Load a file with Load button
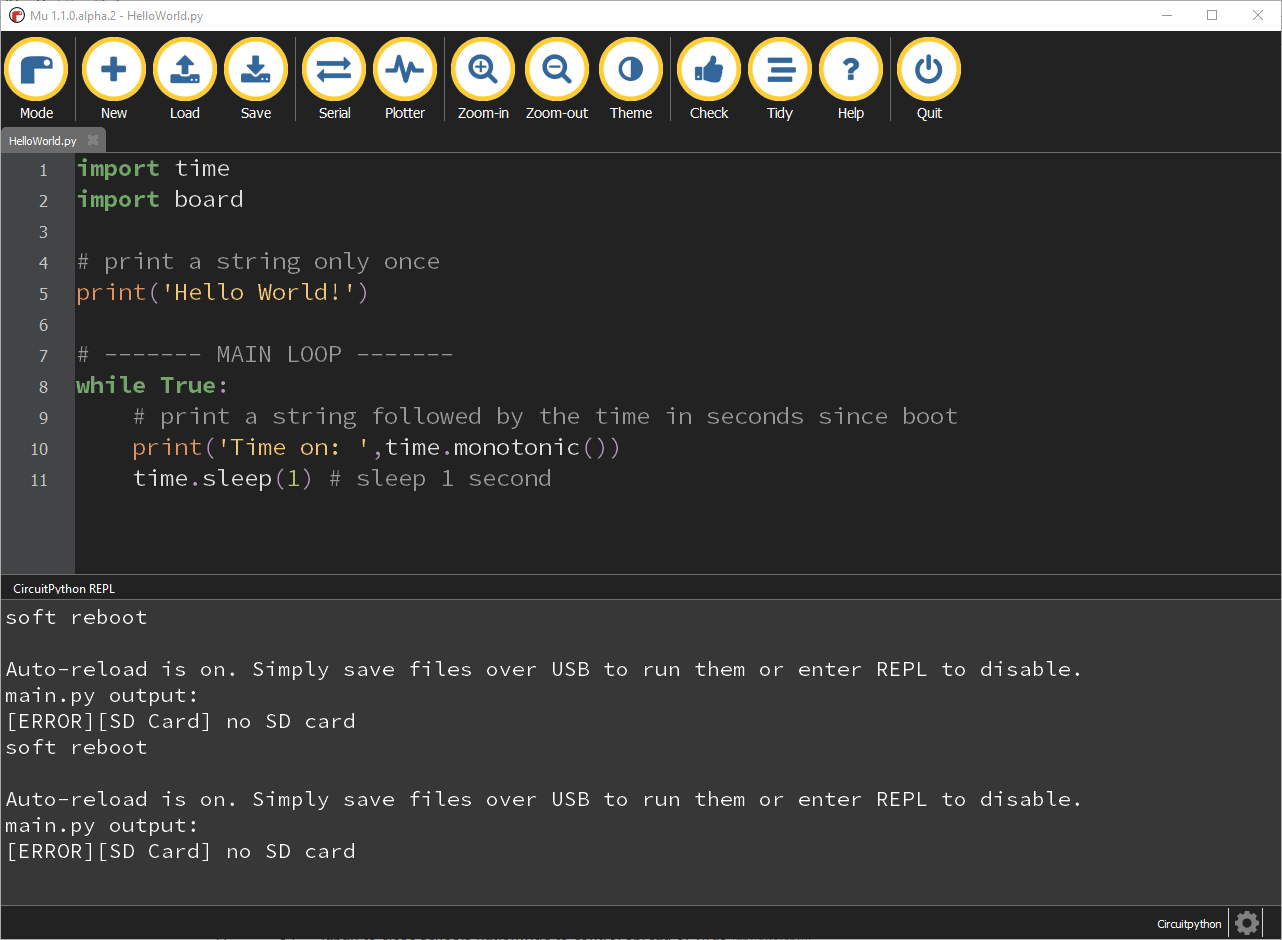 [x=185, y=80]
